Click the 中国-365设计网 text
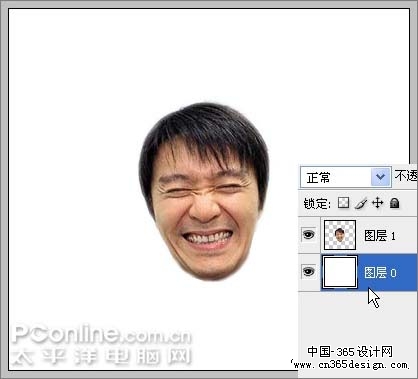The width and height of the screenshot is (418, 379). [x=350, y=351]
